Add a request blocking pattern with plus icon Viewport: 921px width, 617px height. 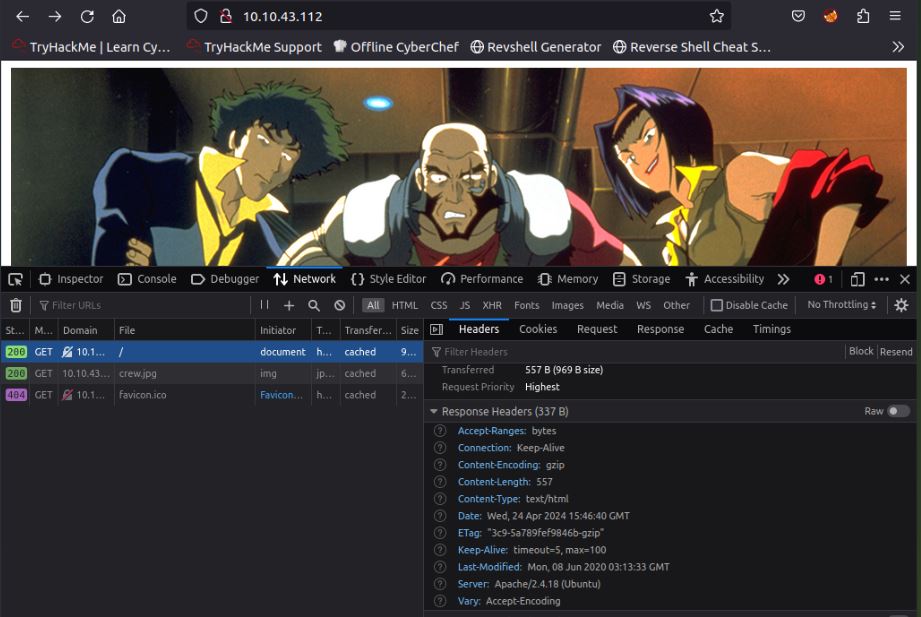tap(289, 305)
